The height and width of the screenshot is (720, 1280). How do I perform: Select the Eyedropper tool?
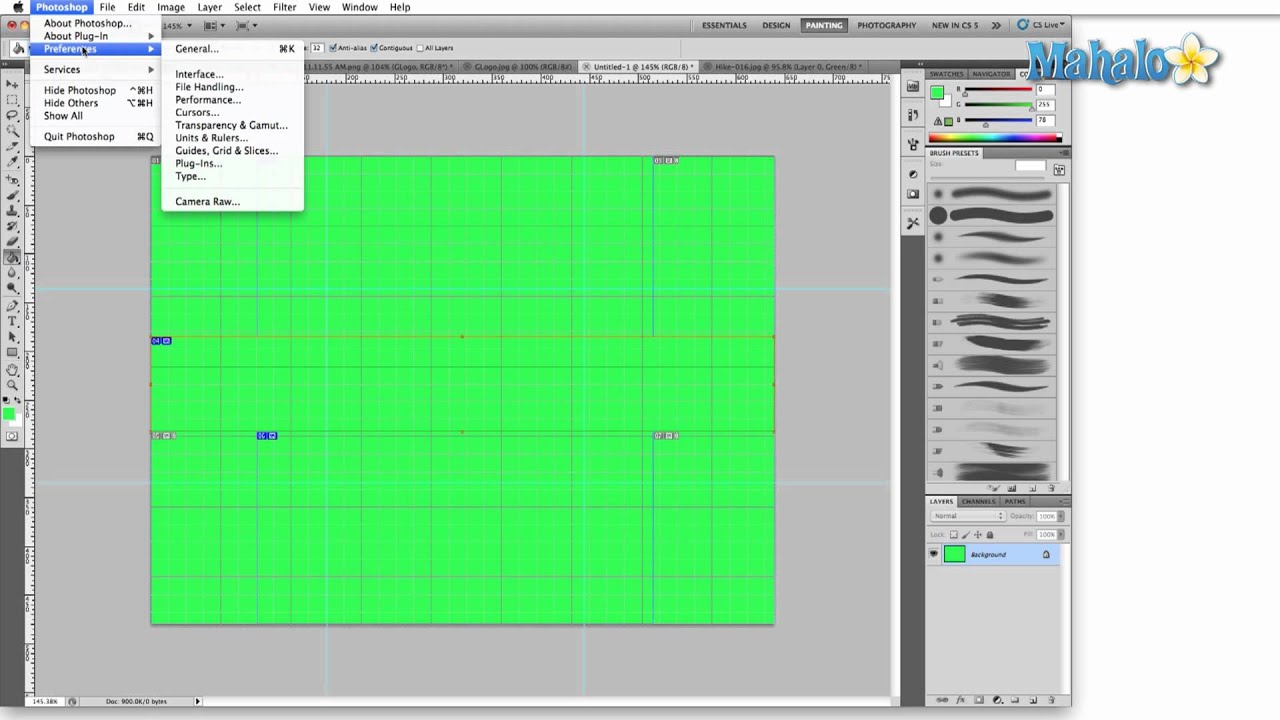pos(13,162)
